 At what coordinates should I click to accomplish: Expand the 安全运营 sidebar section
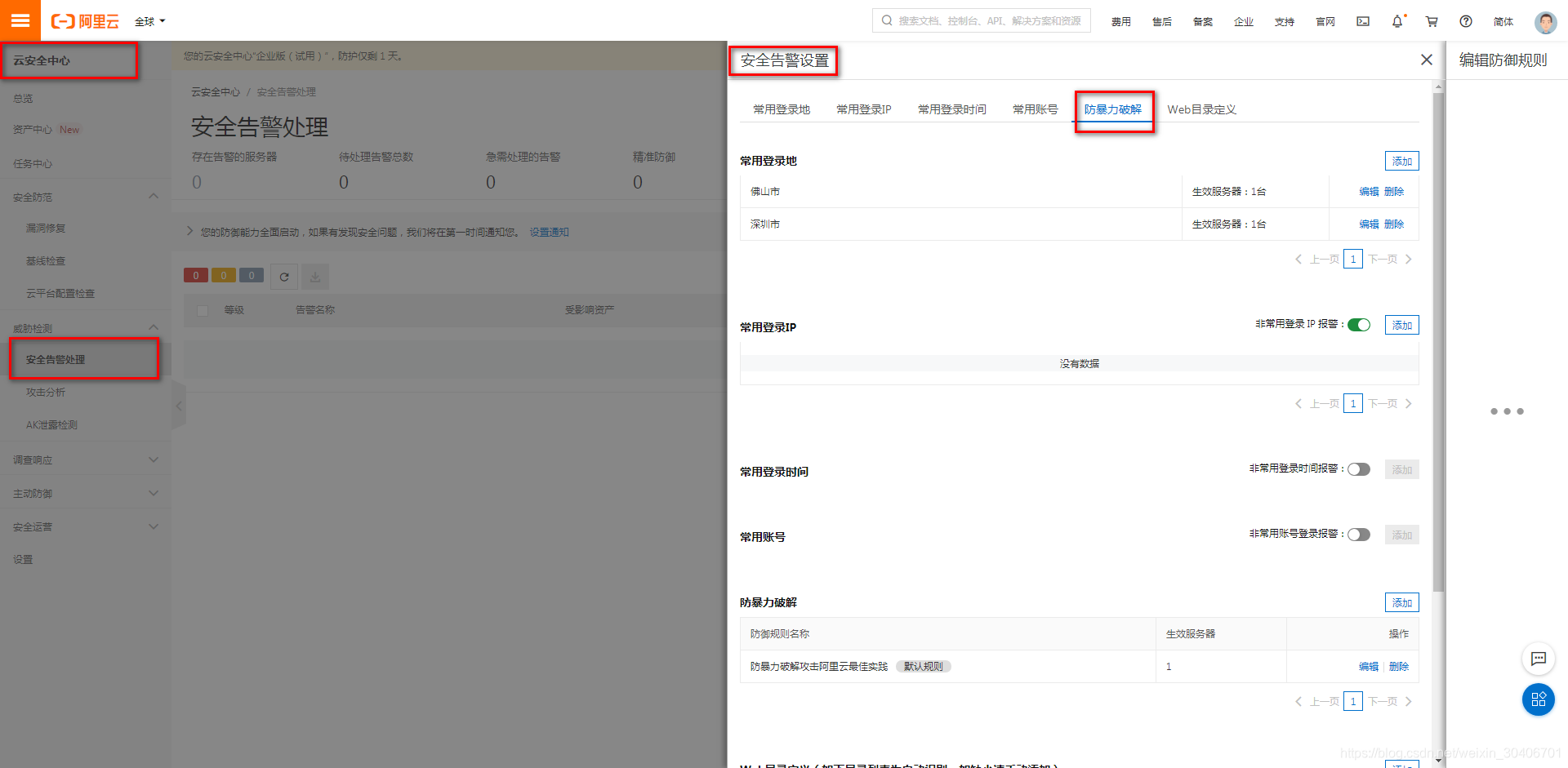point(154,527)
